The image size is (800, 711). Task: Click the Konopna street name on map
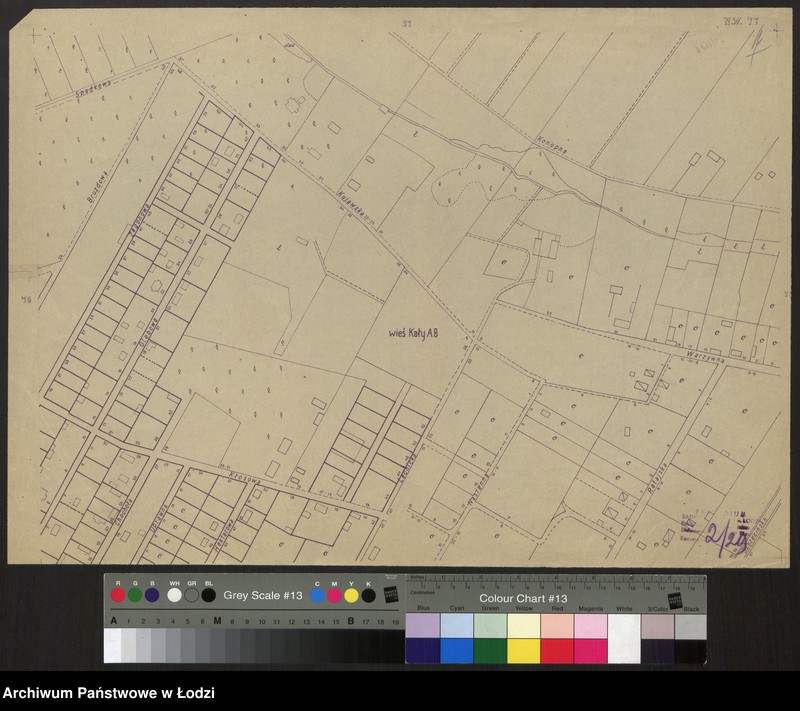551,144
